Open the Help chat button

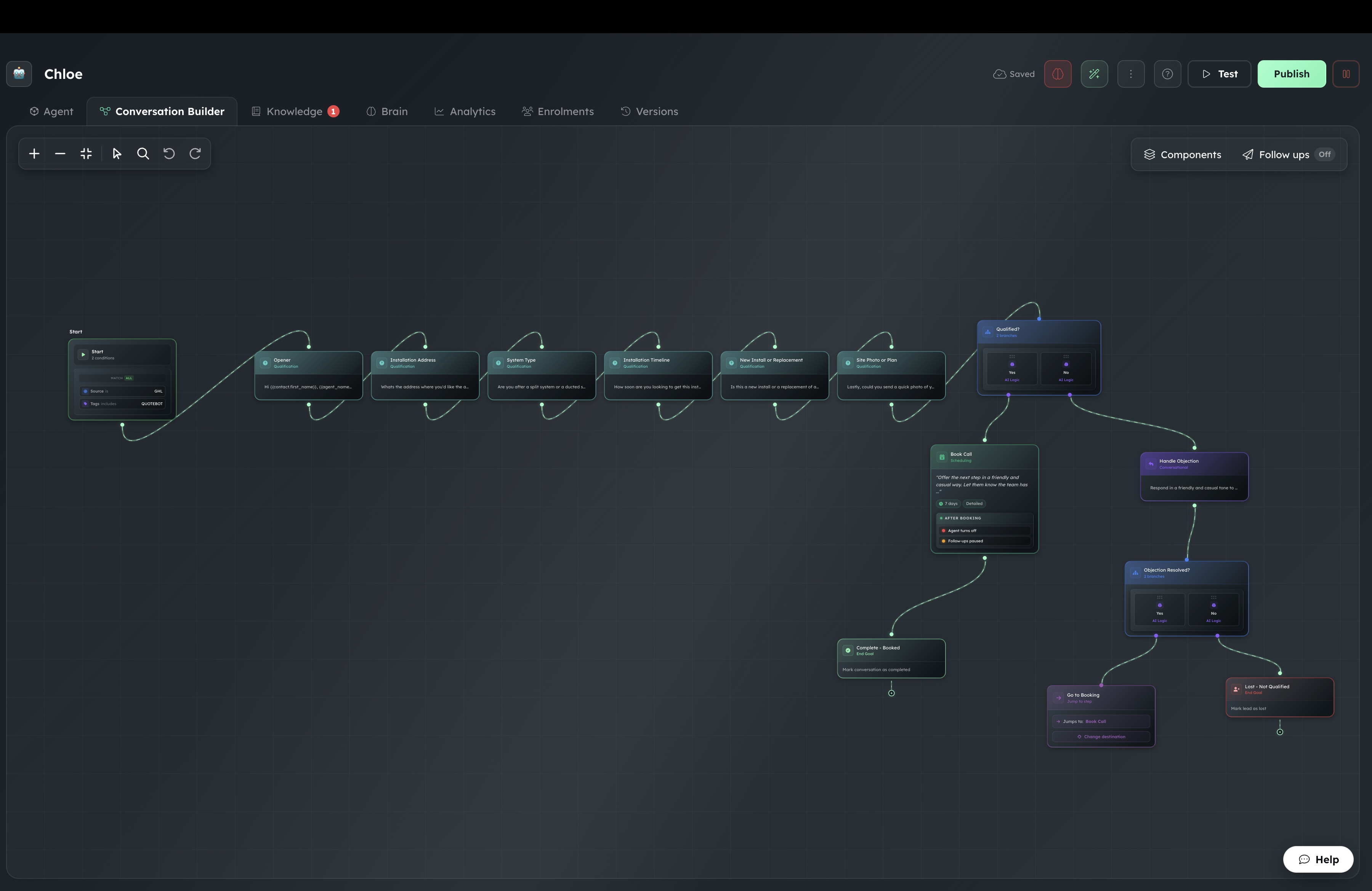click(1318, 859)
